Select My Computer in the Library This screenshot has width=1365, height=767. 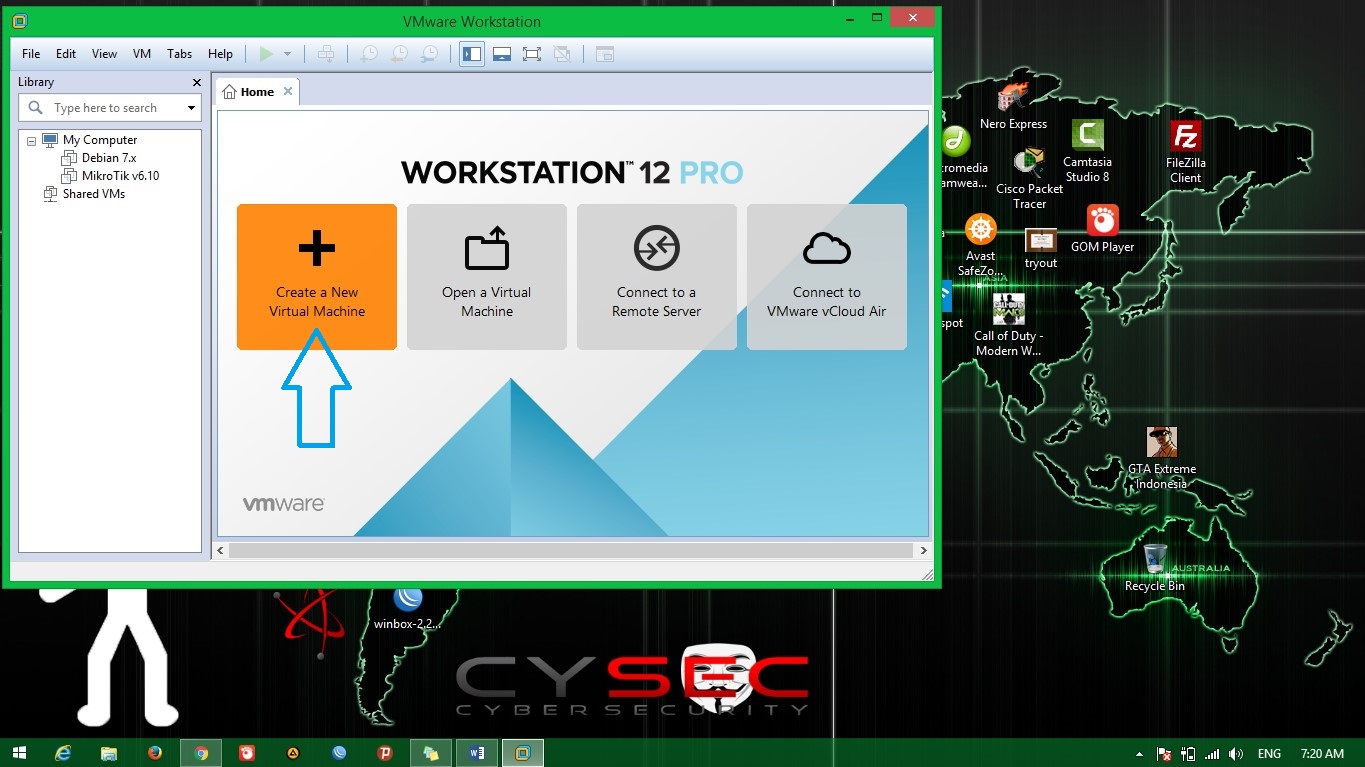coord(99,140)
